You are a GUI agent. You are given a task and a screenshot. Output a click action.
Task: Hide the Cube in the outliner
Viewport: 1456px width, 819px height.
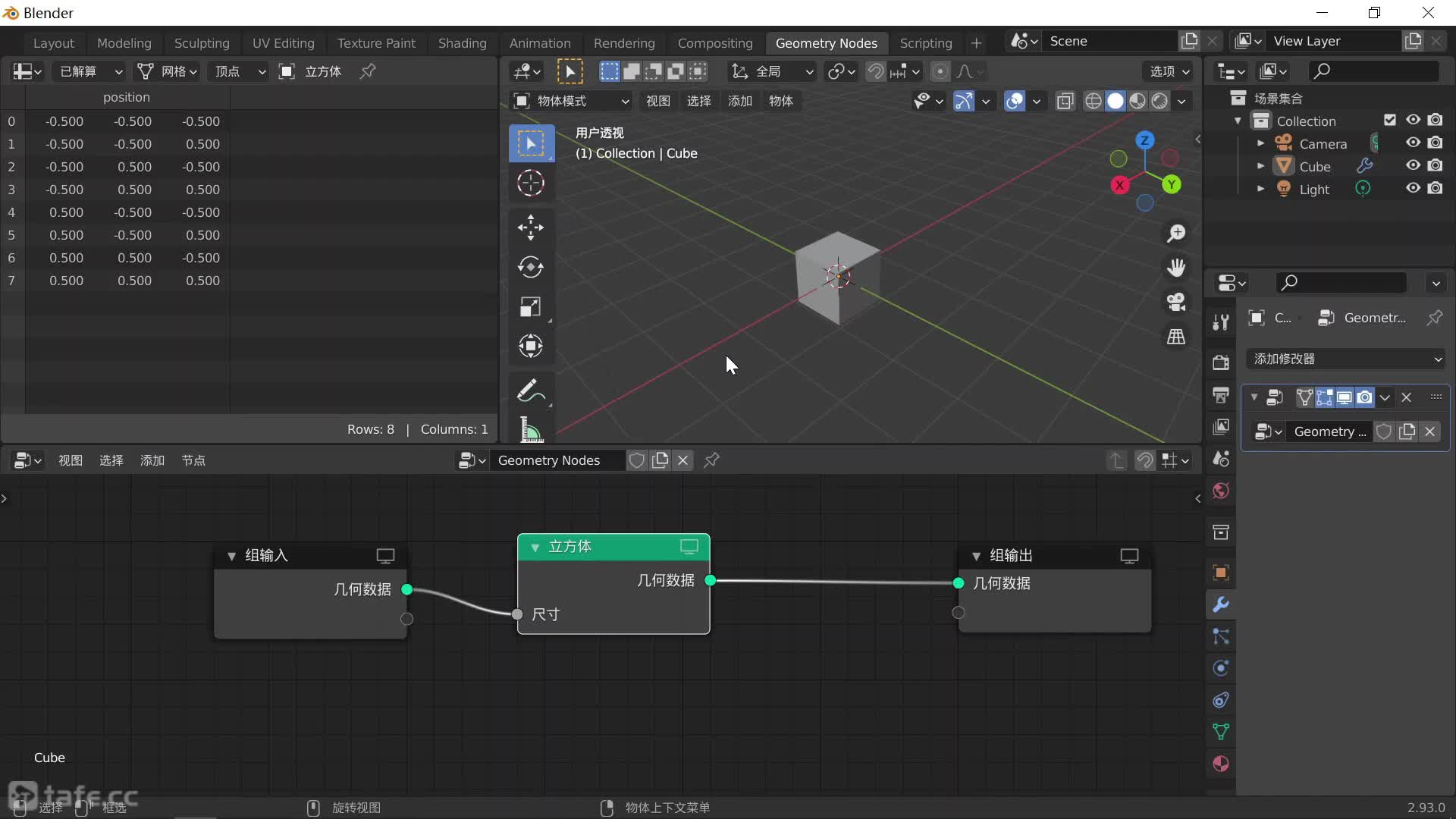1412,166
